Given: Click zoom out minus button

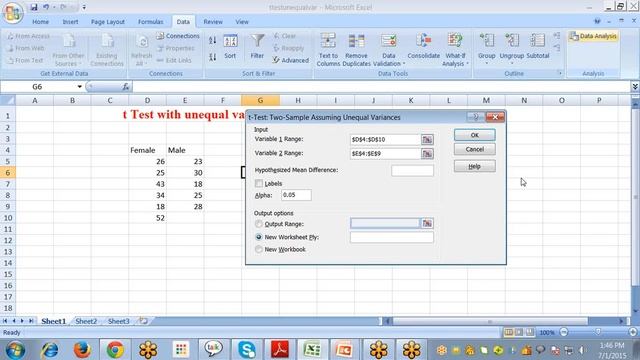Looking at the screenshot, I should (x=564, y=332).
